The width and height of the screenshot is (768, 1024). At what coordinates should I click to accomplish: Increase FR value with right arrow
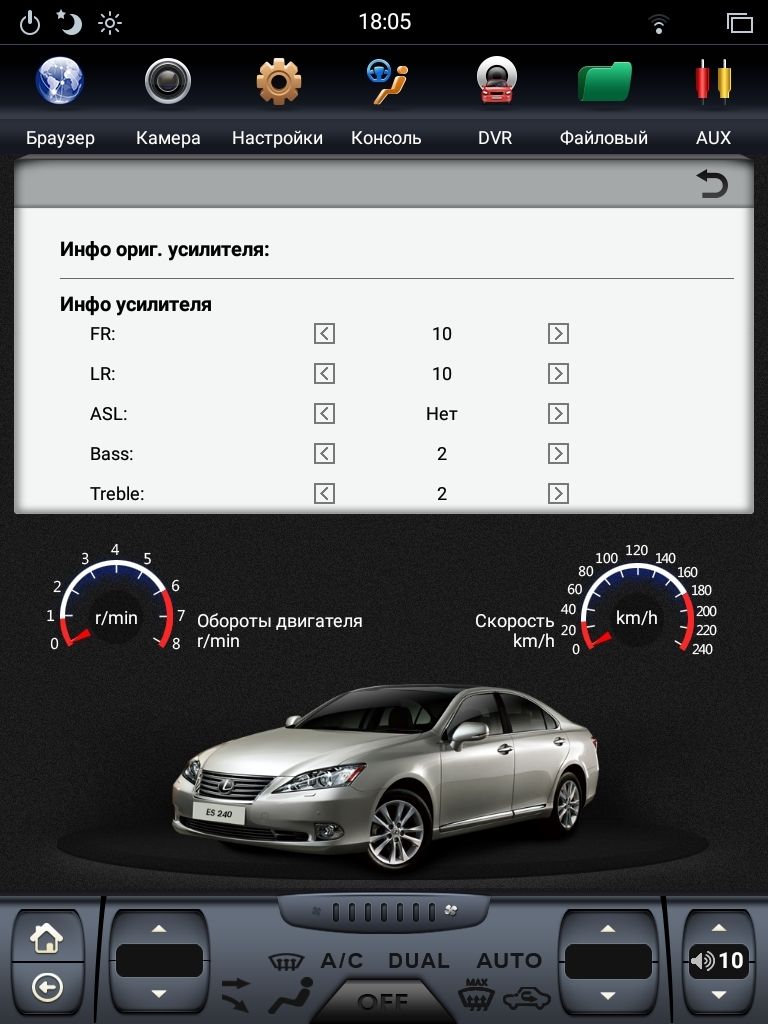click(x=558, y=334)
